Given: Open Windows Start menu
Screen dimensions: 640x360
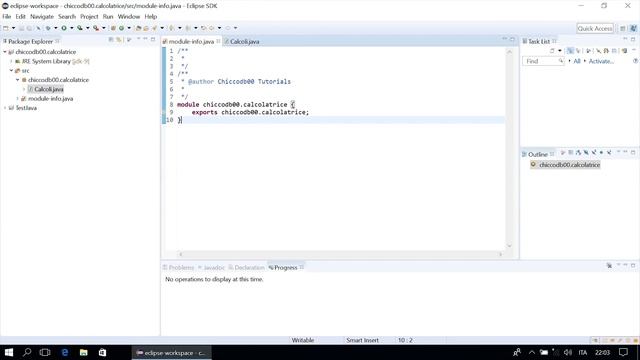Looking at the screenshot, I should tap(9, 352).
